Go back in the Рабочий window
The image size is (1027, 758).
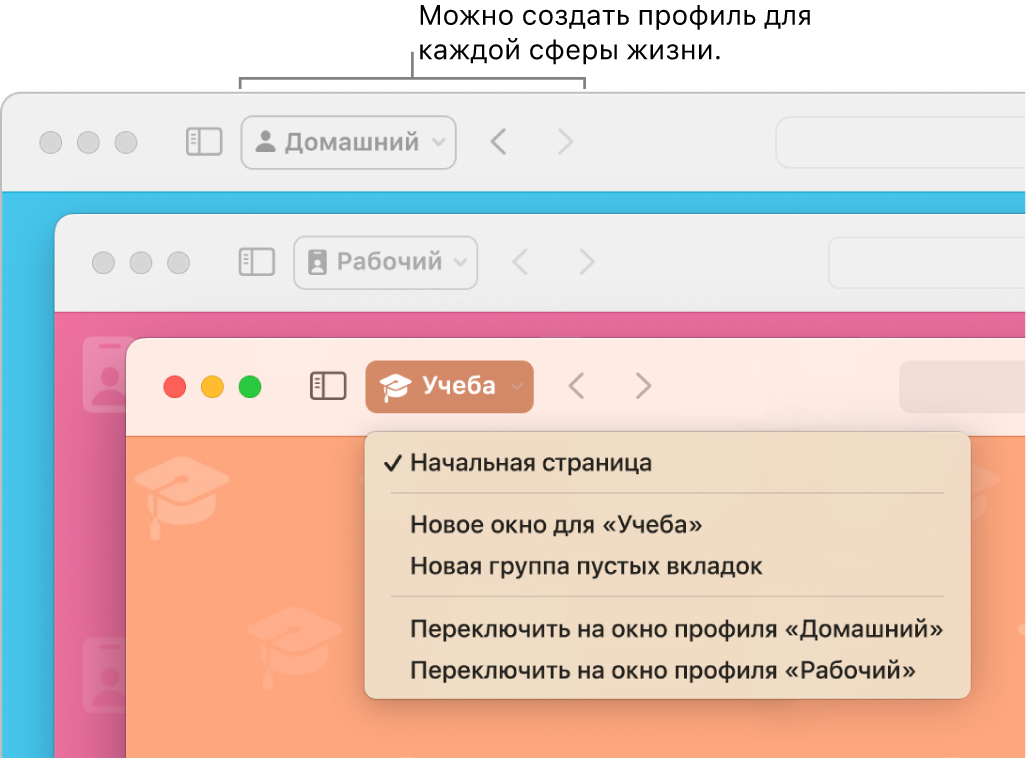(x=520, y=262)
